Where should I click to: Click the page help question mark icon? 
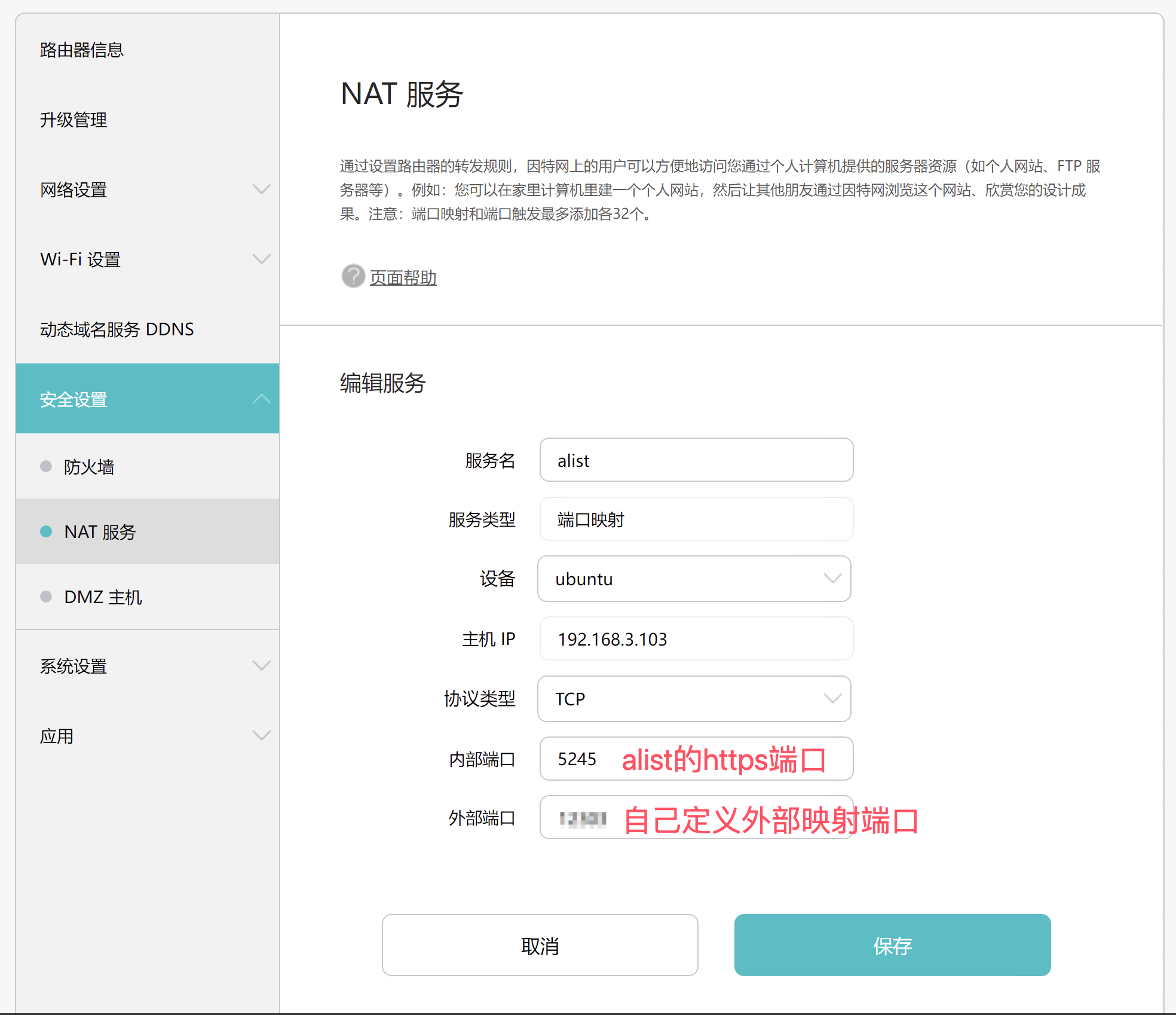[x=353, y=276]
